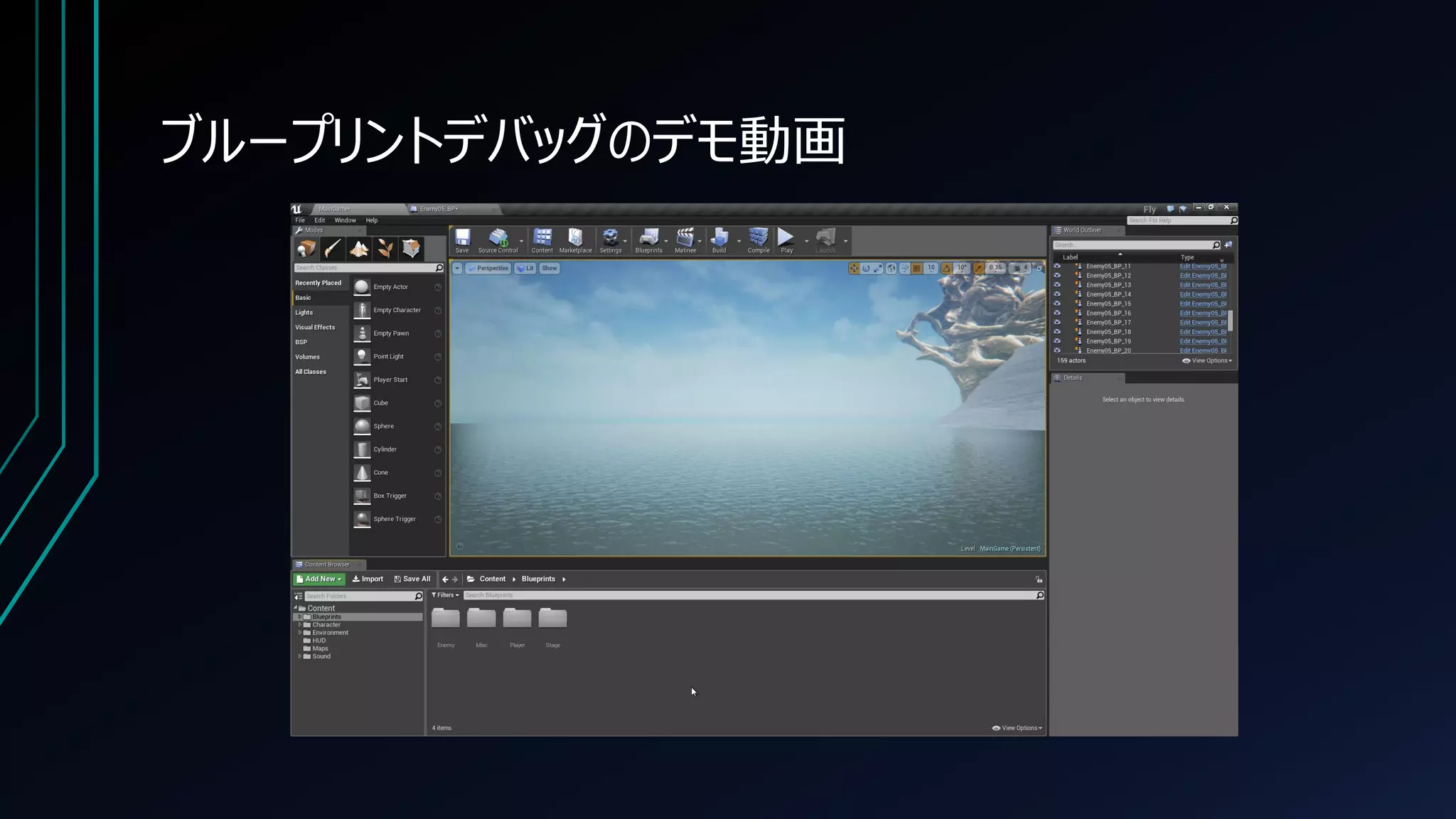Screen dimensions: 1456x819
Task: Open the Help menu
Action: (x=372, y=220)
